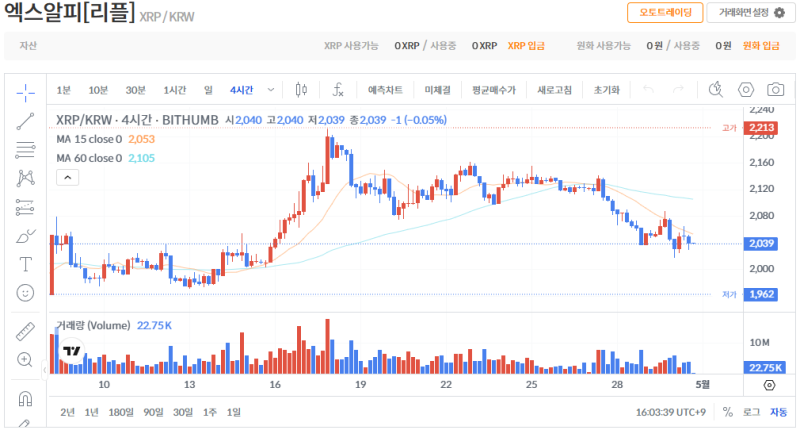The image size is (800, 430).
Task: Click the XRP 입금 link
Action: tap(526, 46)
